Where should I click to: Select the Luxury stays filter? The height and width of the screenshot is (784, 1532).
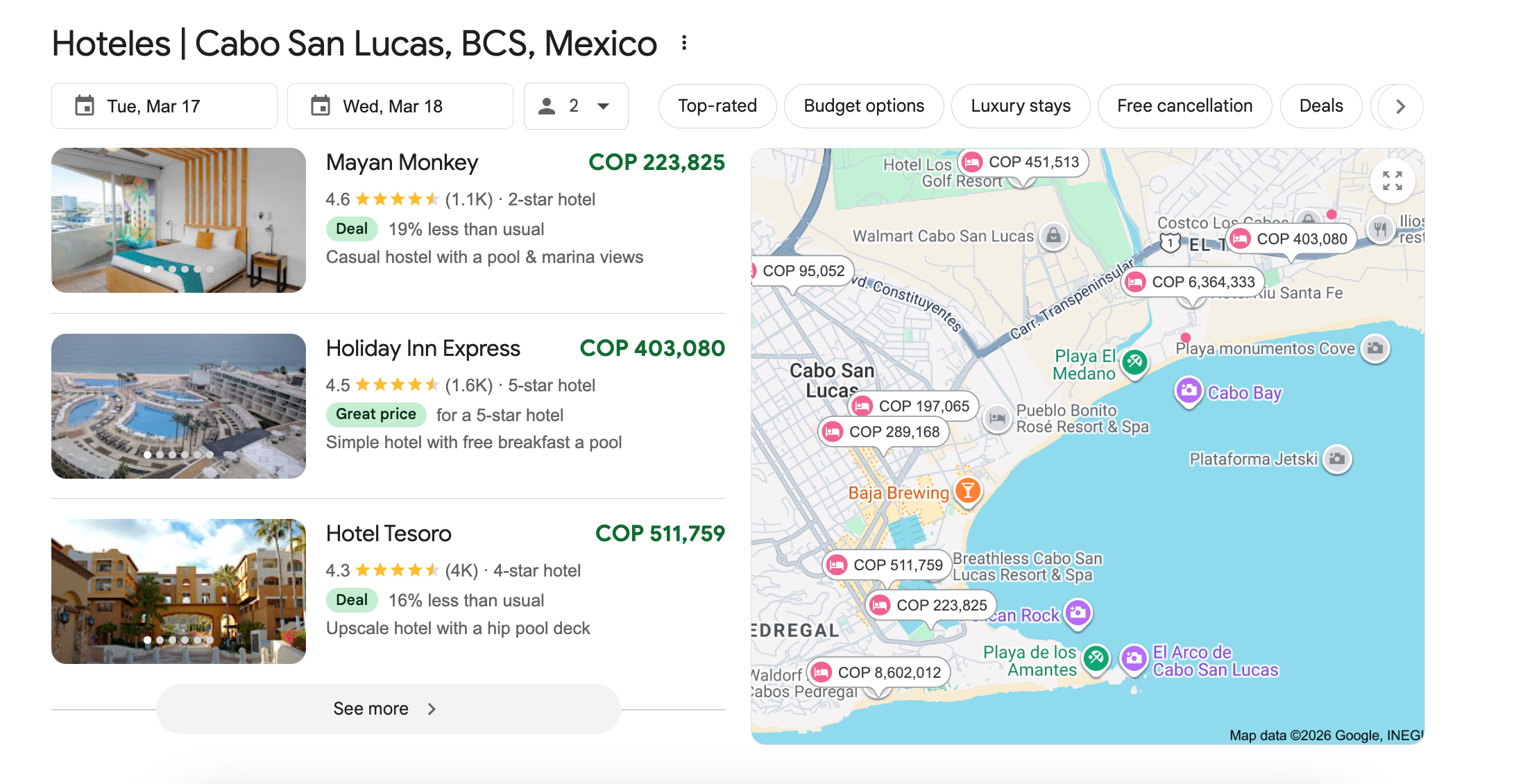click(x=1020, y=105)
